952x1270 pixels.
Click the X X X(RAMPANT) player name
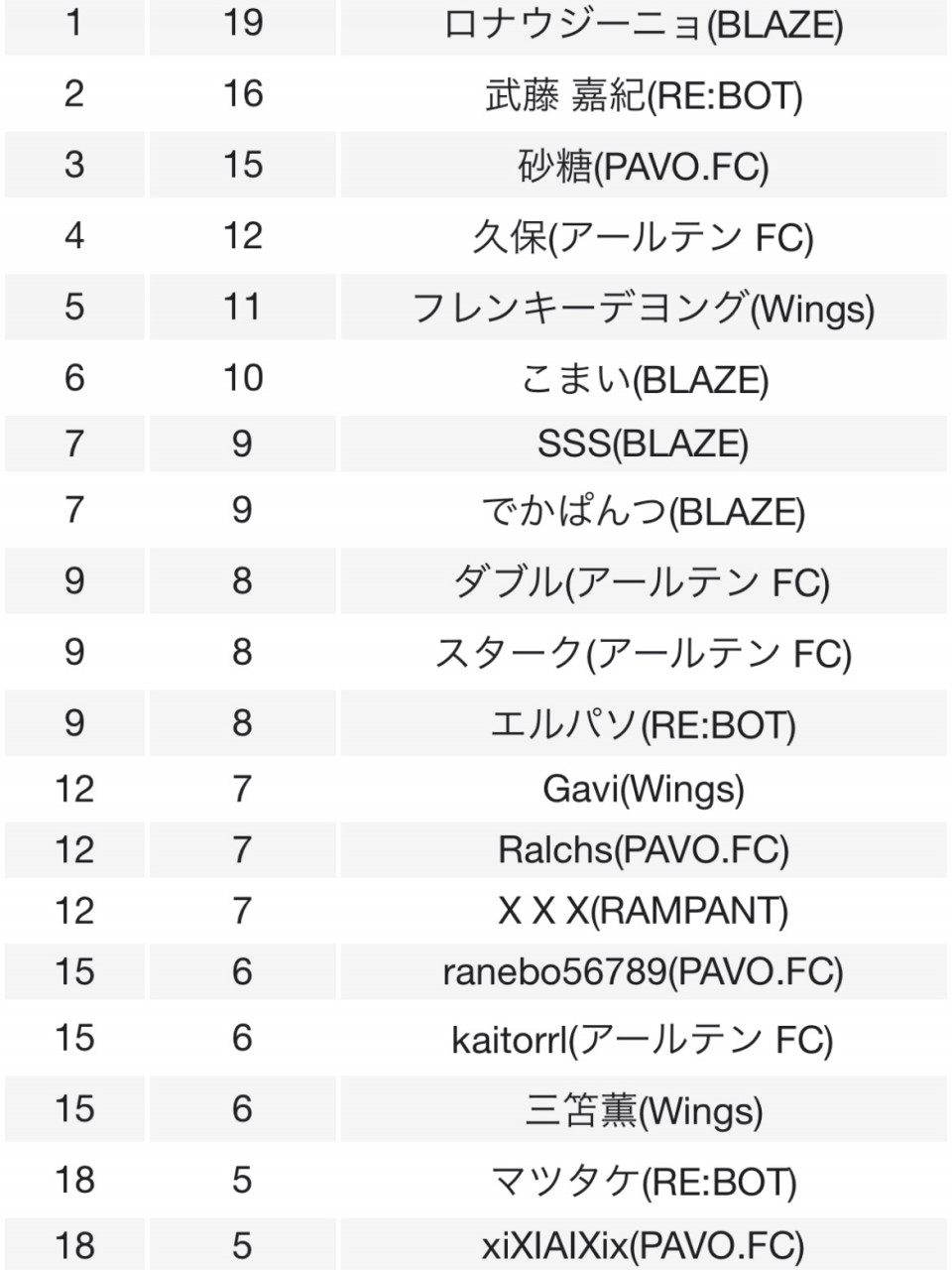(643, 911)
